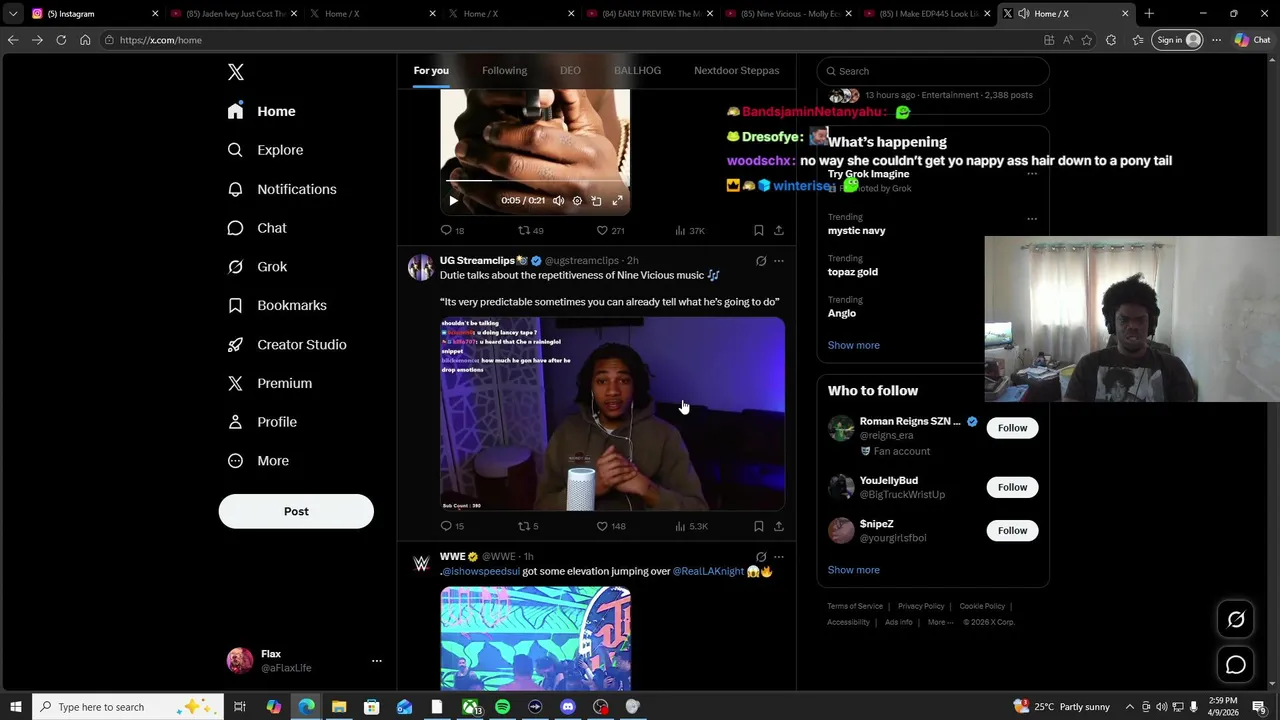
Task: Open the UG Streamclips profile avatar
Action: point(421,267)
